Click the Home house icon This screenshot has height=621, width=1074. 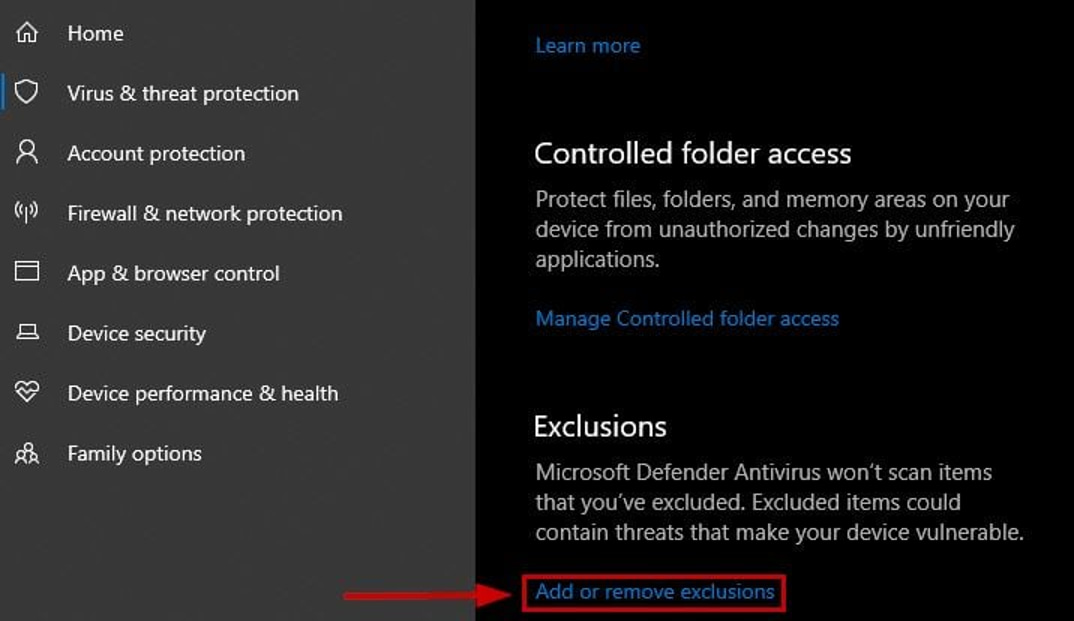coord(27,33)
